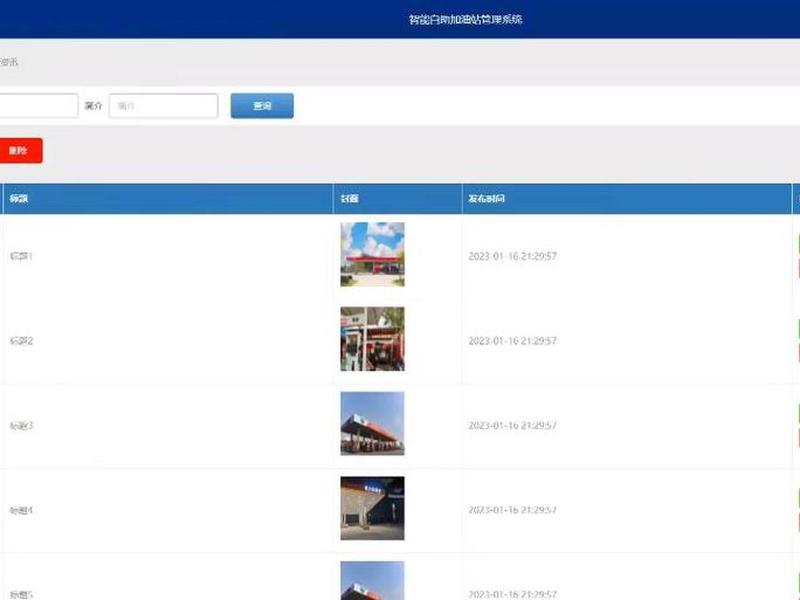Image resolution: width=800 pixels, height=600 pixels.
Task: Select the 标题3 row title
Action: (x=21, y=425)
